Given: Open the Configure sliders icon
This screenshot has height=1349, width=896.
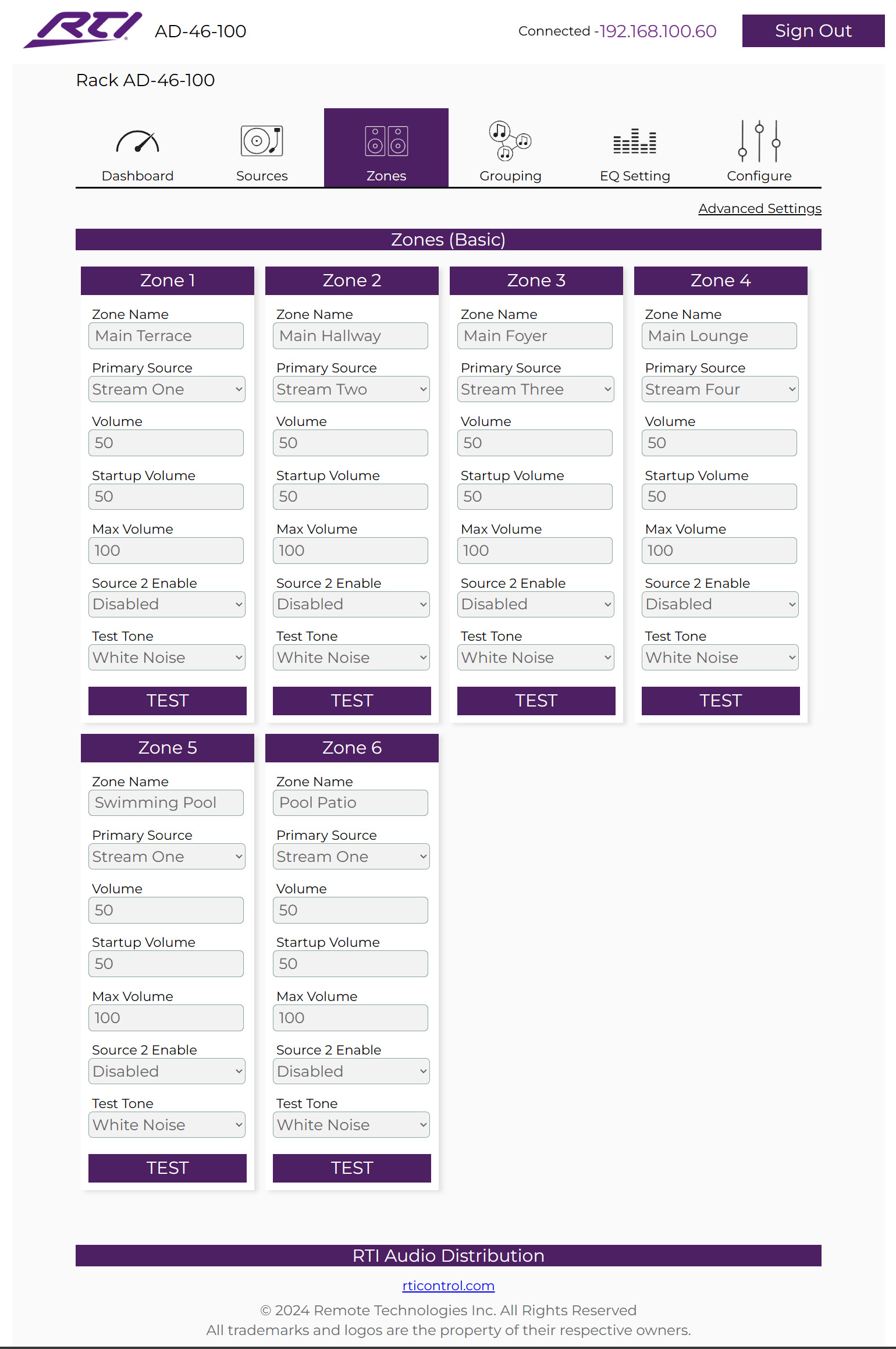Looking at the screenshot, I should pos(759,141).
